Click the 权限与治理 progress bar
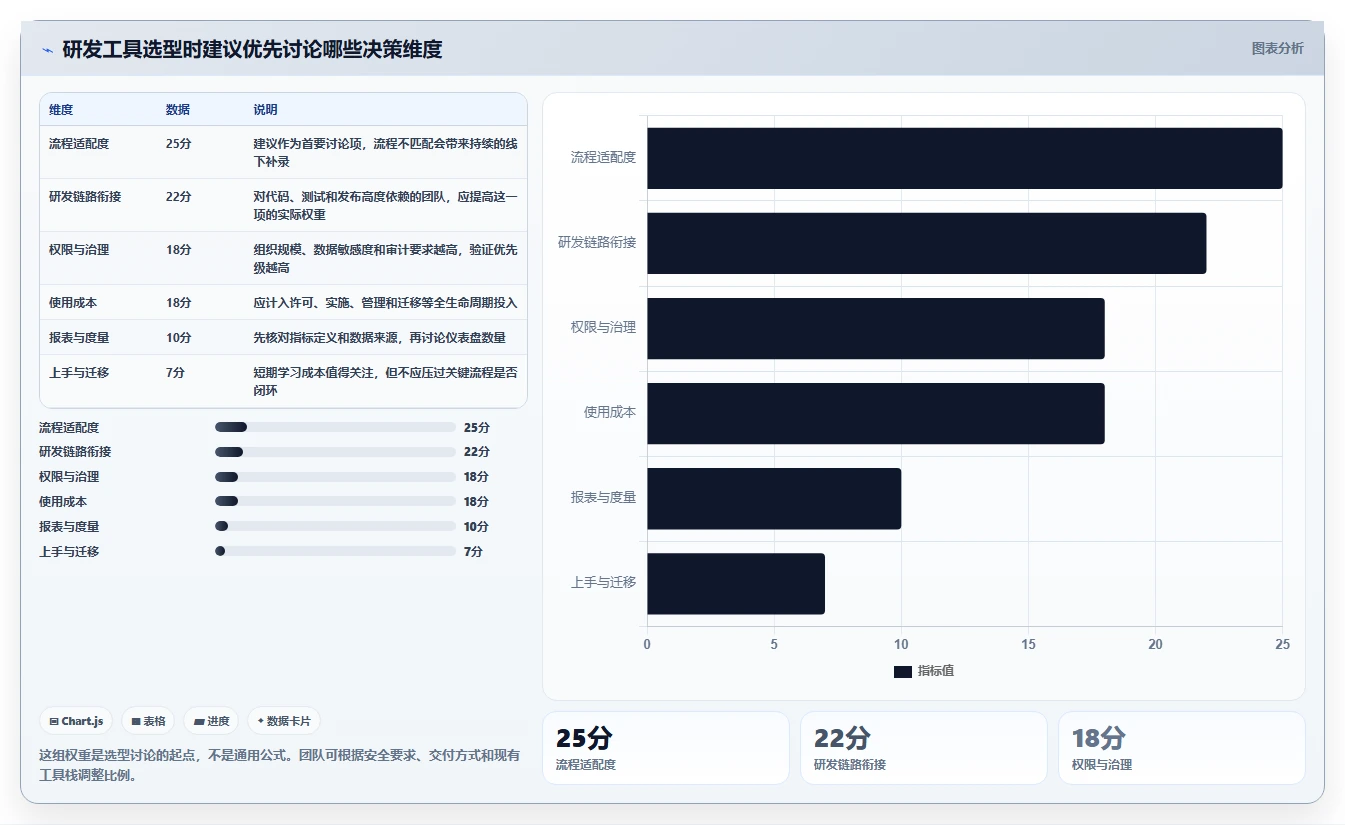 coord(335,477)
